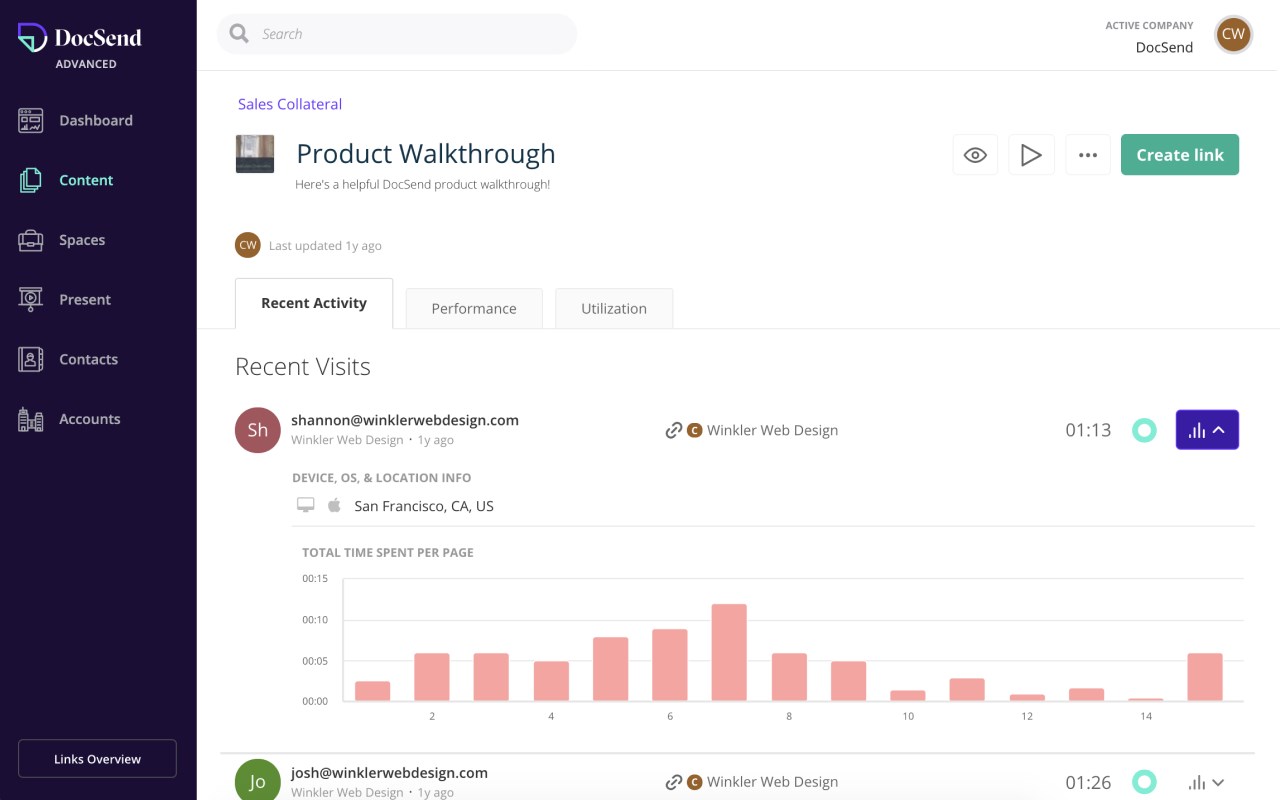Image resolution: width=1280 pixels, height=800 pixels.
Task: Open the CW account avatar menu
Action: point(1233,34)
